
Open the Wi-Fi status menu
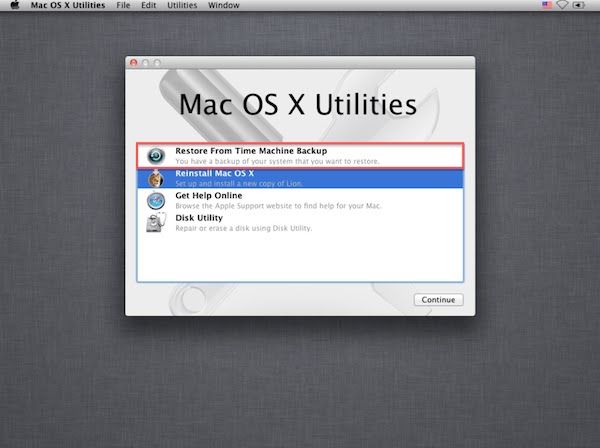[x=562, y=5]
